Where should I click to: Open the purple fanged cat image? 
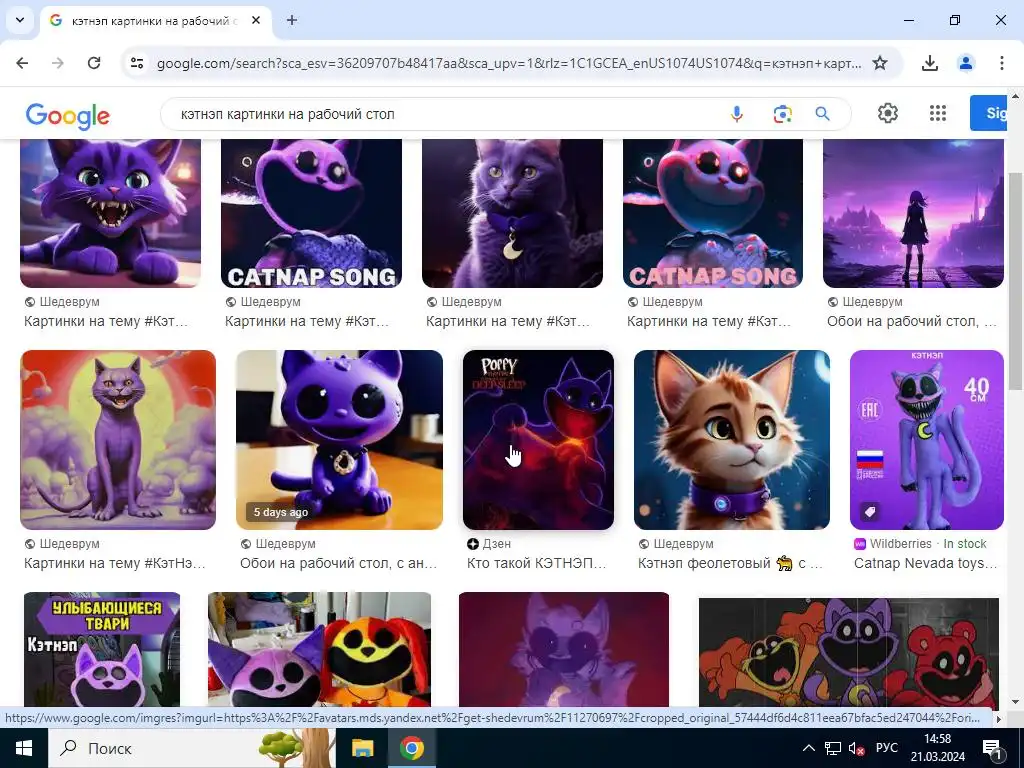point(110,214)
